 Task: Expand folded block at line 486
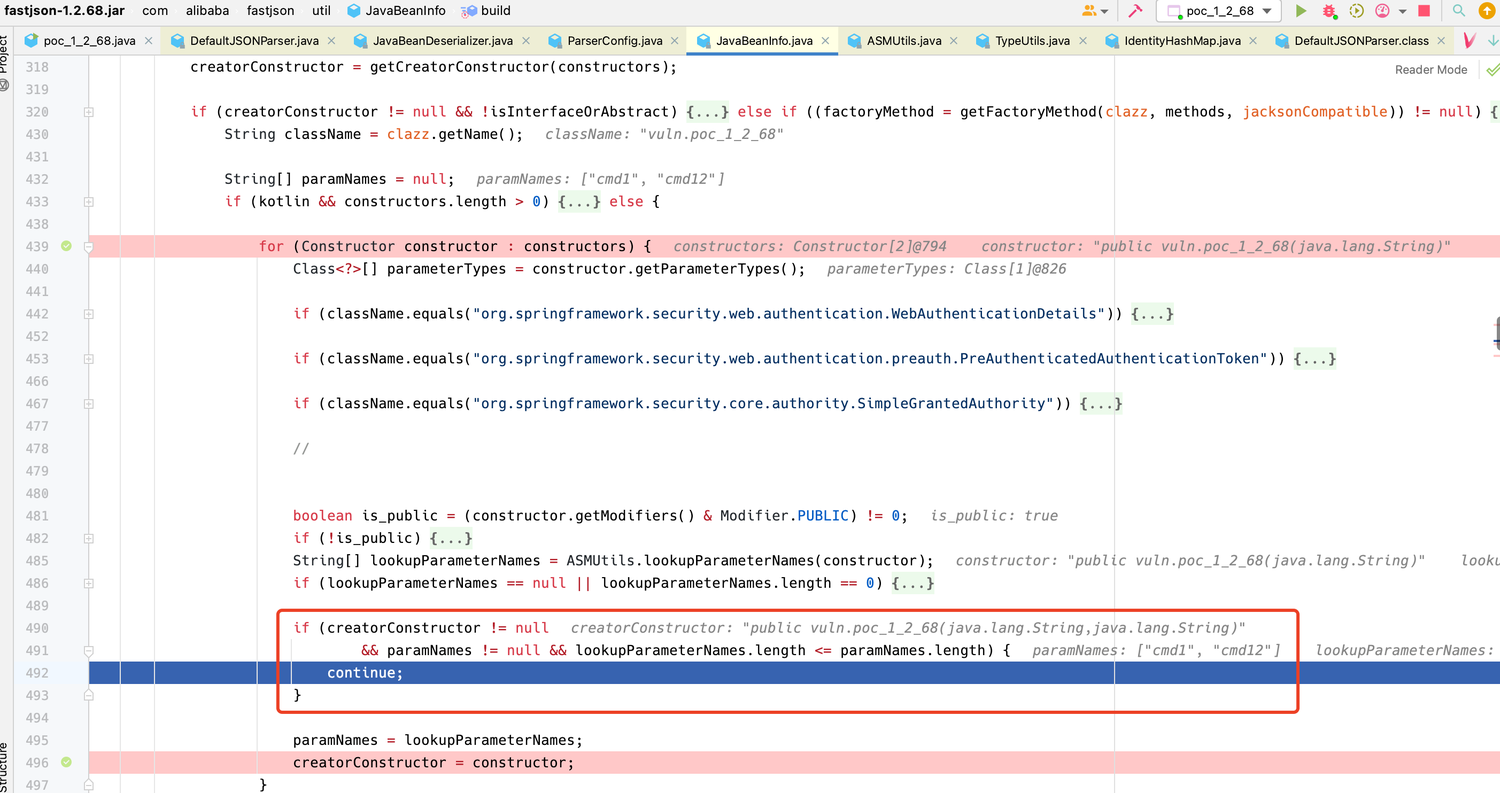89,583
